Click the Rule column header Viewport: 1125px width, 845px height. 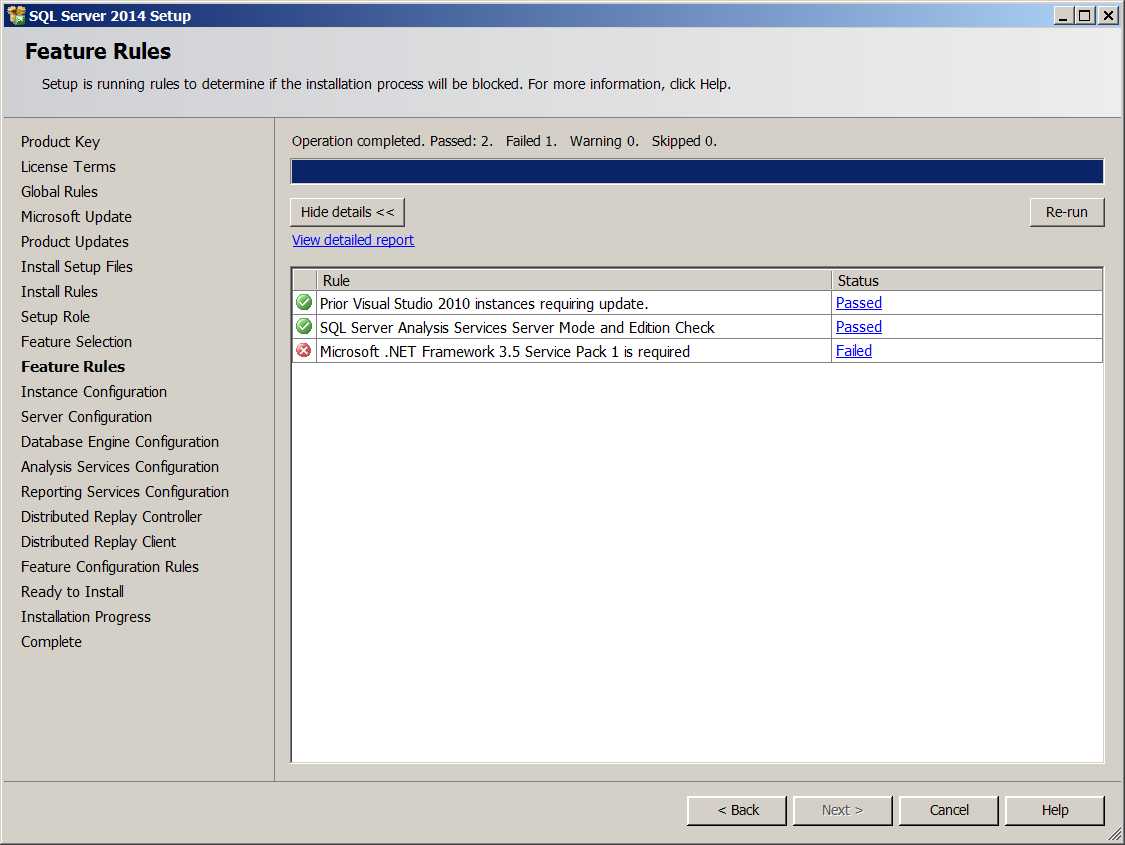[x=574, y=280]
